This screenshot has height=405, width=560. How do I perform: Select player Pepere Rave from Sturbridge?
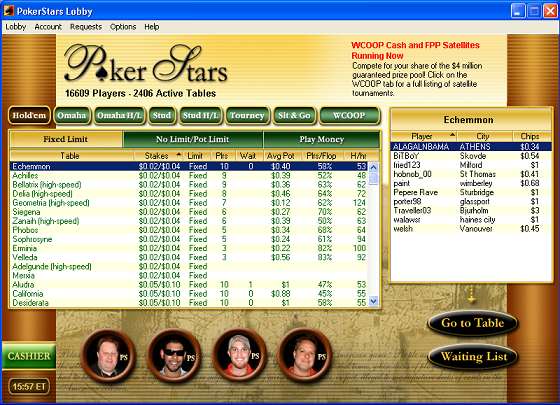pyautogui.click(x=471, y=192)
